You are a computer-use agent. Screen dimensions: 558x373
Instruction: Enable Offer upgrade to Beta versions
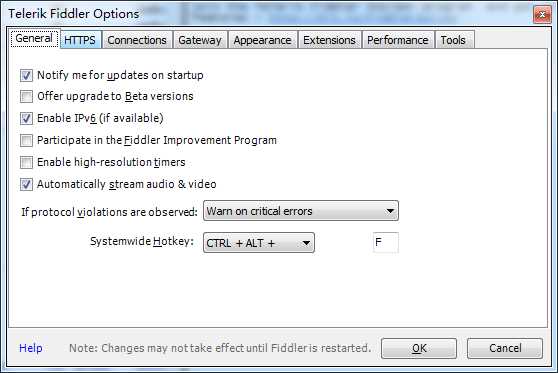click(x=26, y=96)
